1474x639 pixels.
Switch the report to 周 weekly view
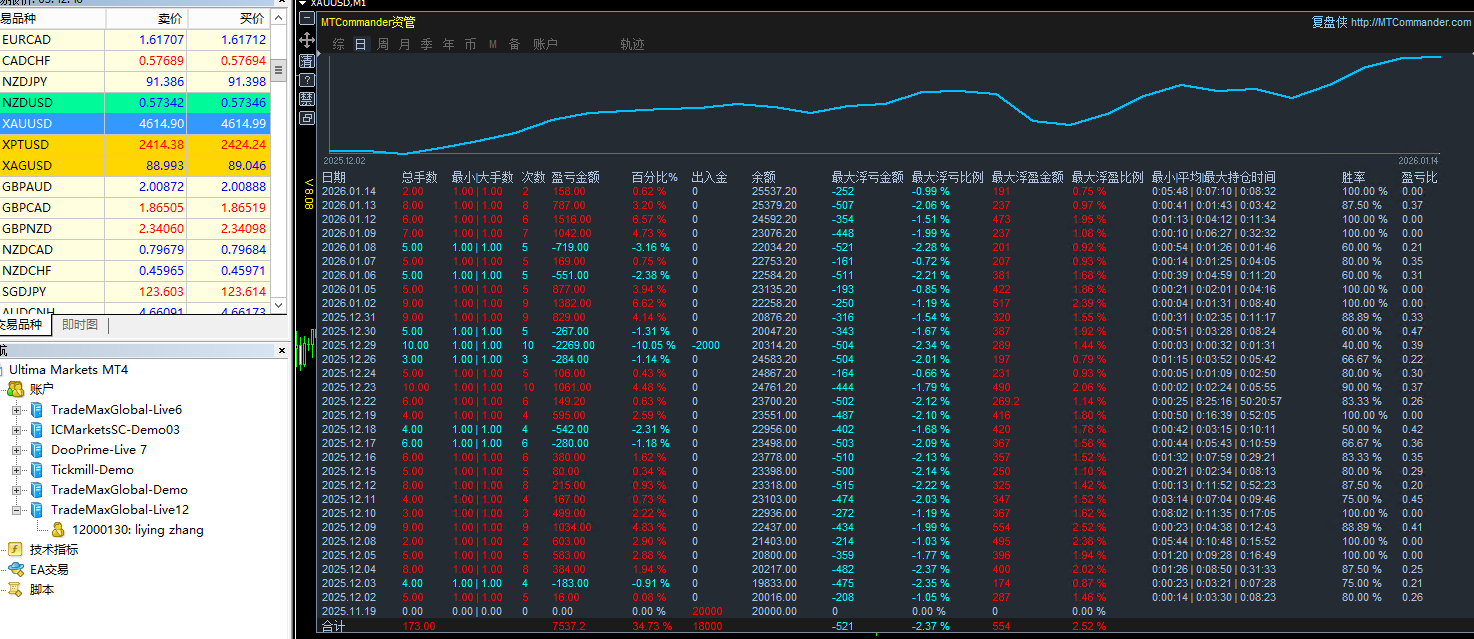tap(382, 44)
